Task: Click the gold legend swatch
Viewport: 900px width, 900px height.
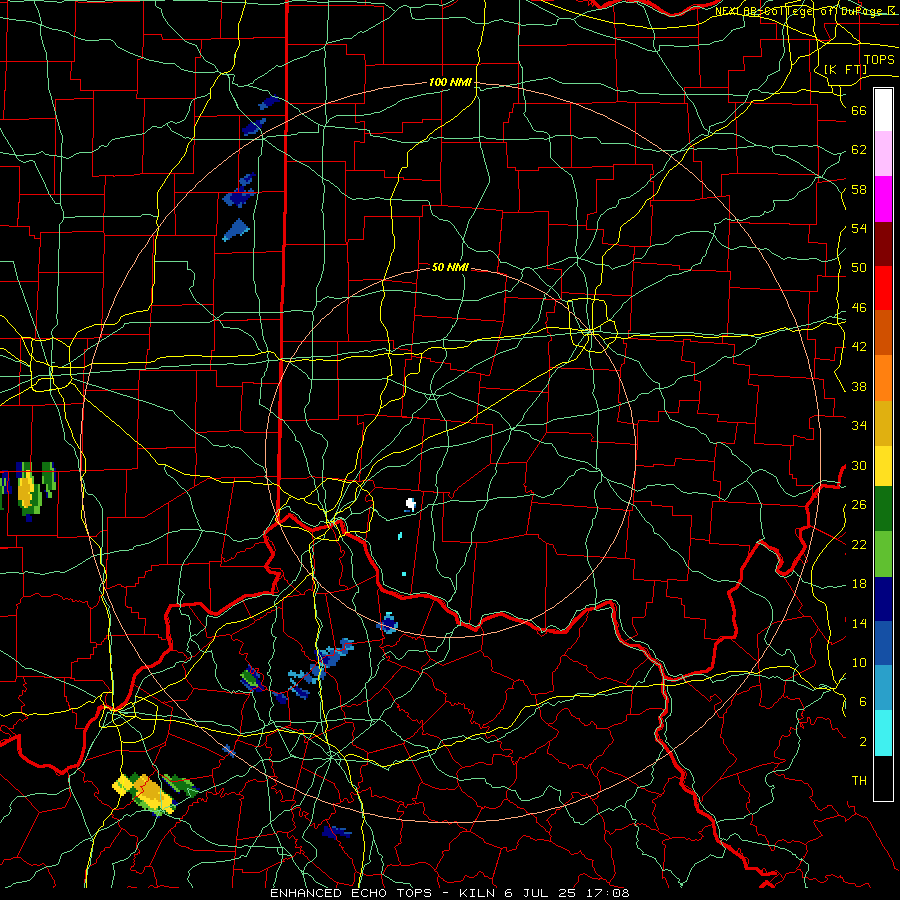Action: click(x=883, y=423)
